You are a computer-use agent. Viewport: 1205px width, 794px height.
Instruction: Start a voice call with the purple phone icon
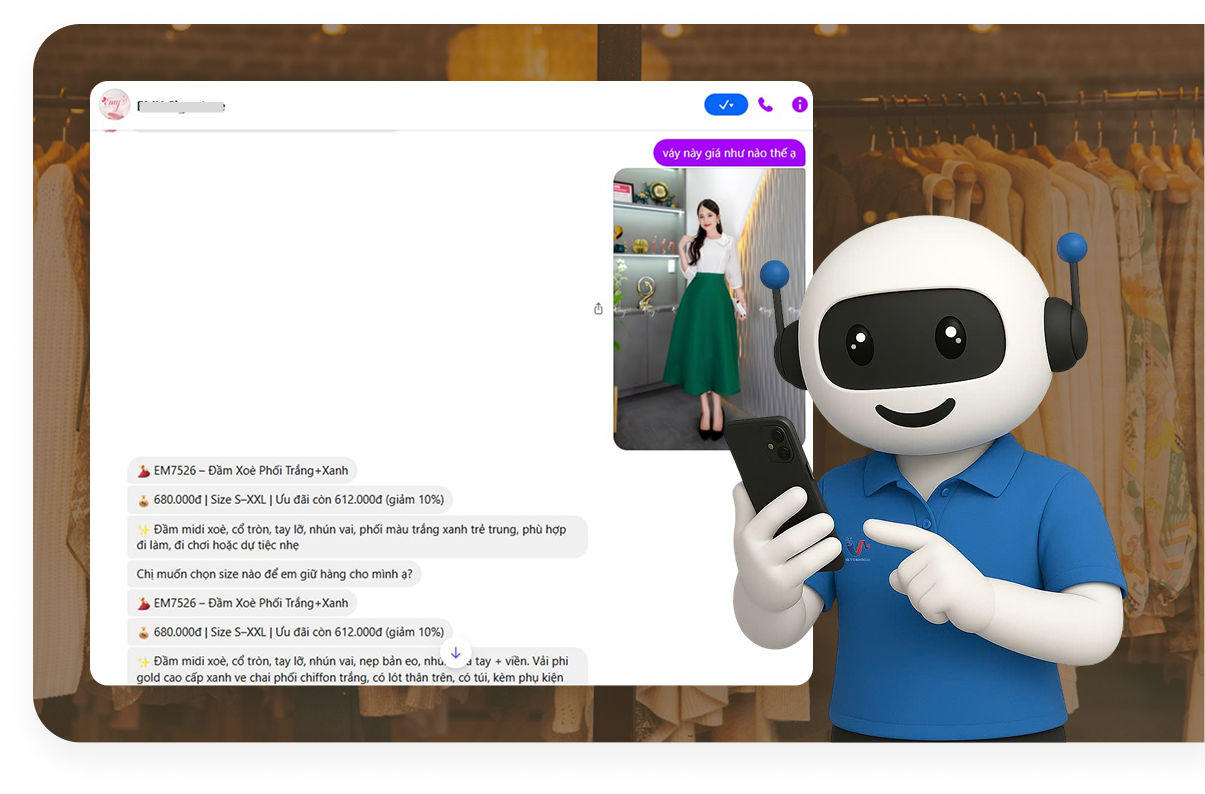tap(765, 105)
